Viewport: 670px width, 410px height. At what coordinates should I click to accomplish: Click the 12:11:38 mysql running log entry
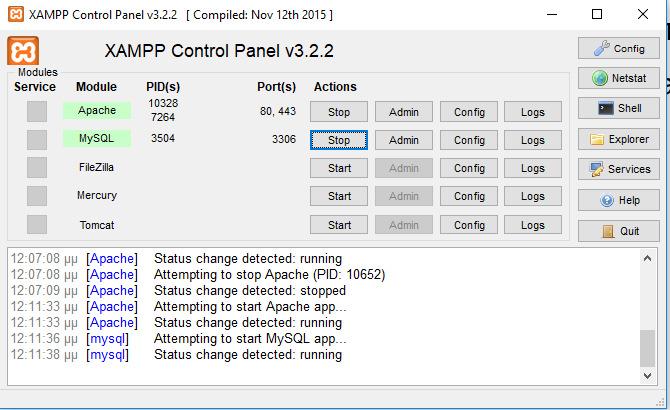coord(176,355)
